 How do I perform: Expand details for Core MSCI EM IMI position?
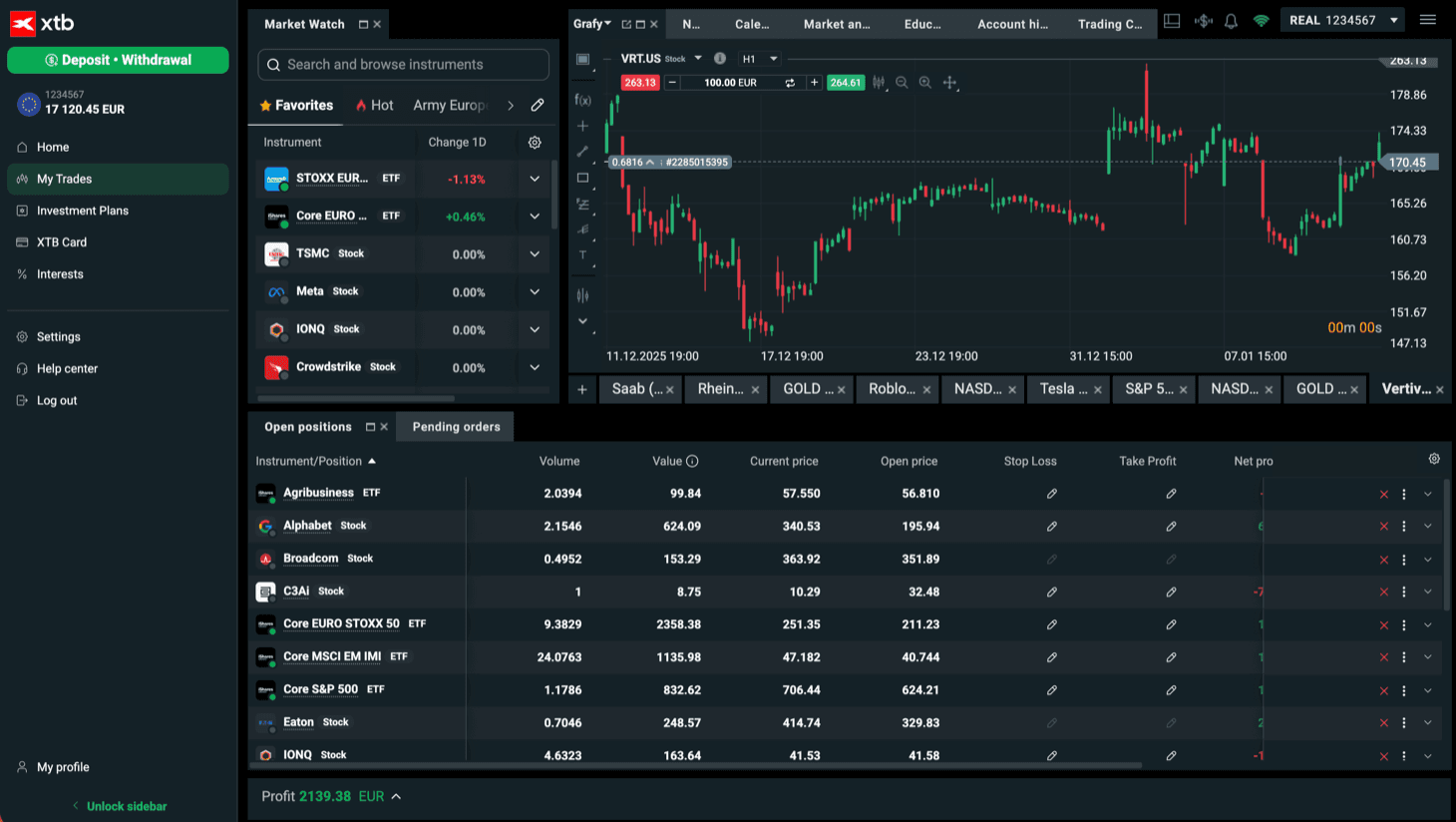(1428, 657)
